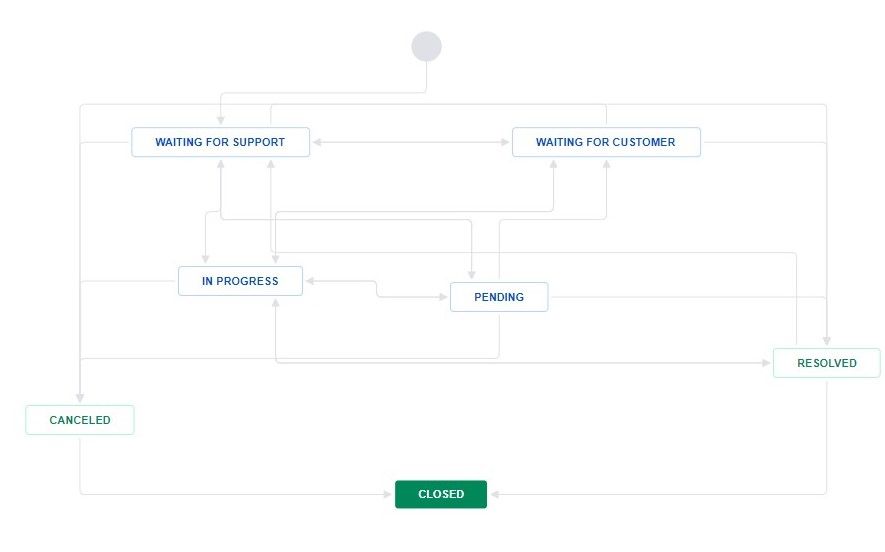Select the green CLOSED status
The width and height of the screenshot is (885, 552).
pyautogui.click(x=441, y=494)
